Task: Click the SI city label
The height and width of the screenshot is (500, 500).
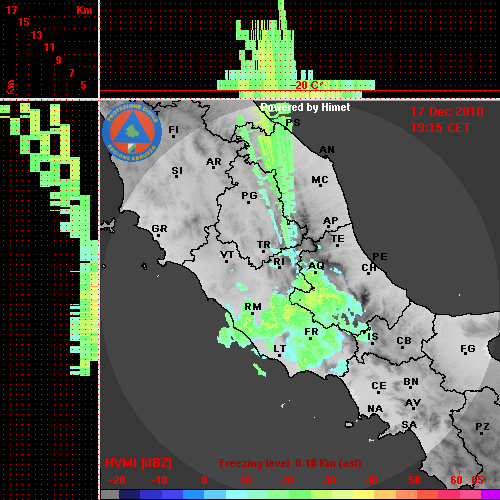Action: coord(177,171)
